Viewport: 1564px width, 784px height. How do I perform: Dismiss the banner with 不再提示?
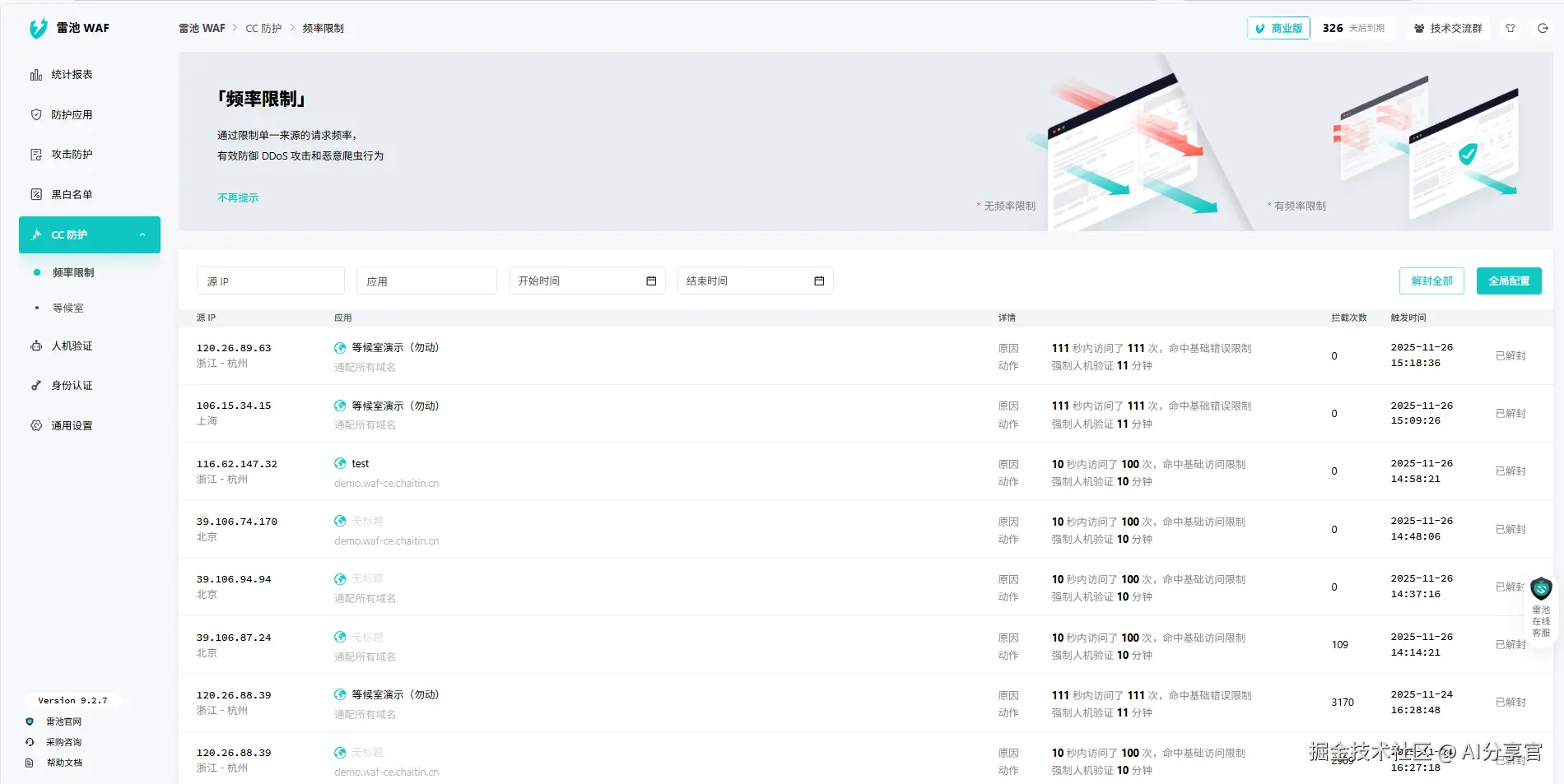click(x=238, y=198)
